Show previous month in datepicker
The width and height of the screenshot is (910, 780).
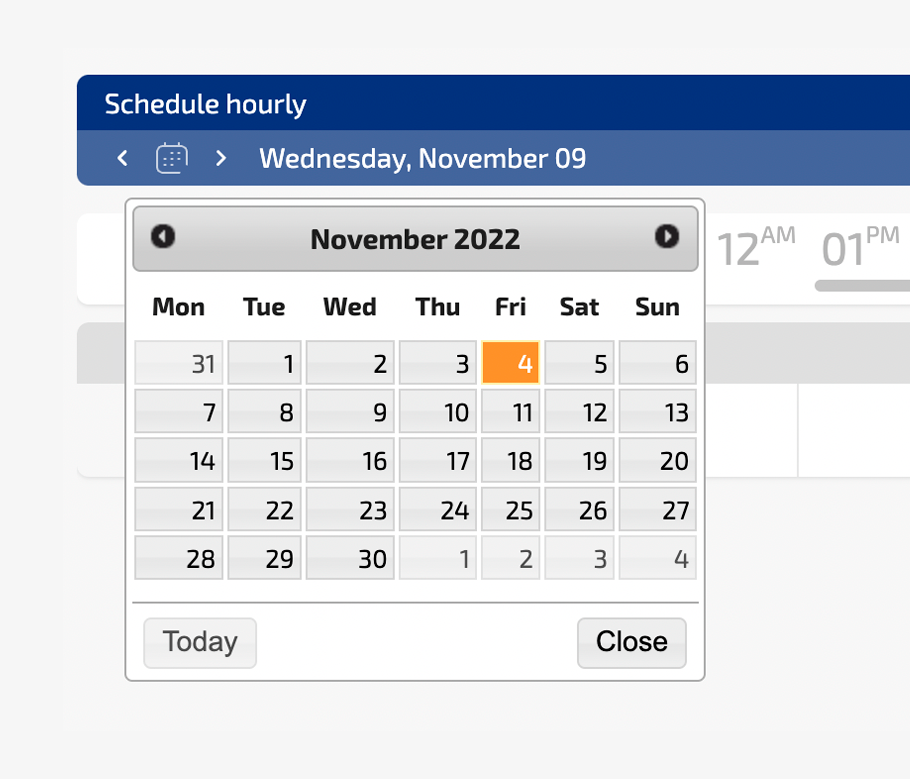pyautogui.click(x=163, y=237)
